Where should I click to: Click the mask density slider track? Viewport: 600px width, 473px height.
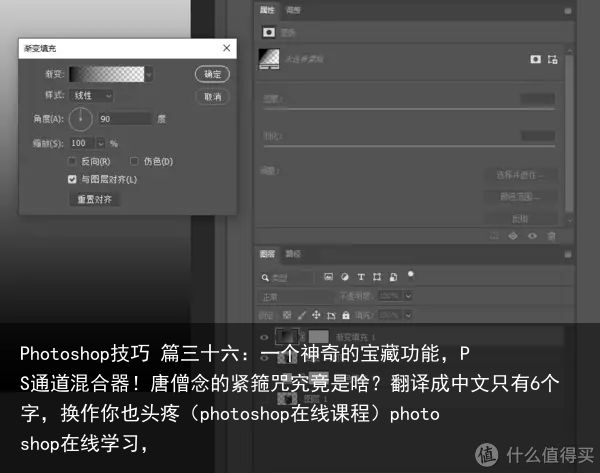tap(409, 109)
